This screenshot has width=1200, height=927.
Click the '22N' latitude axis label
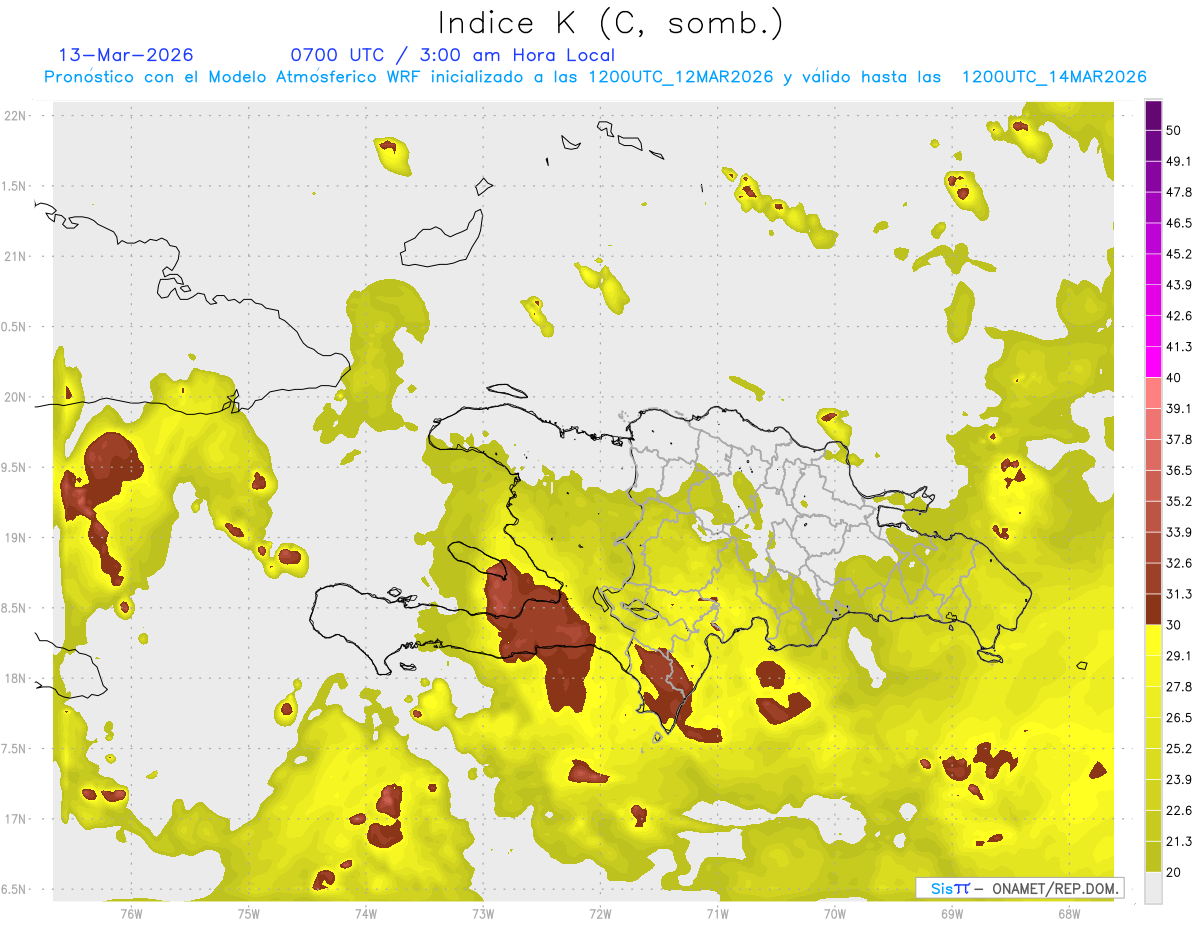(x=16, y=116)
